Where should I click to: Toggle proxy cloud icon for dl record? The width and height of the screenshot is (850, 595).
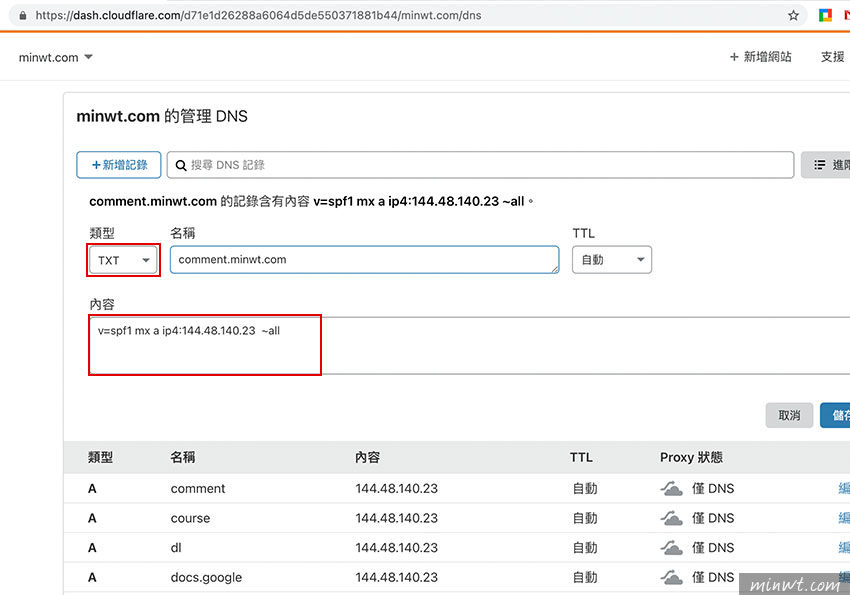(671, 548)
